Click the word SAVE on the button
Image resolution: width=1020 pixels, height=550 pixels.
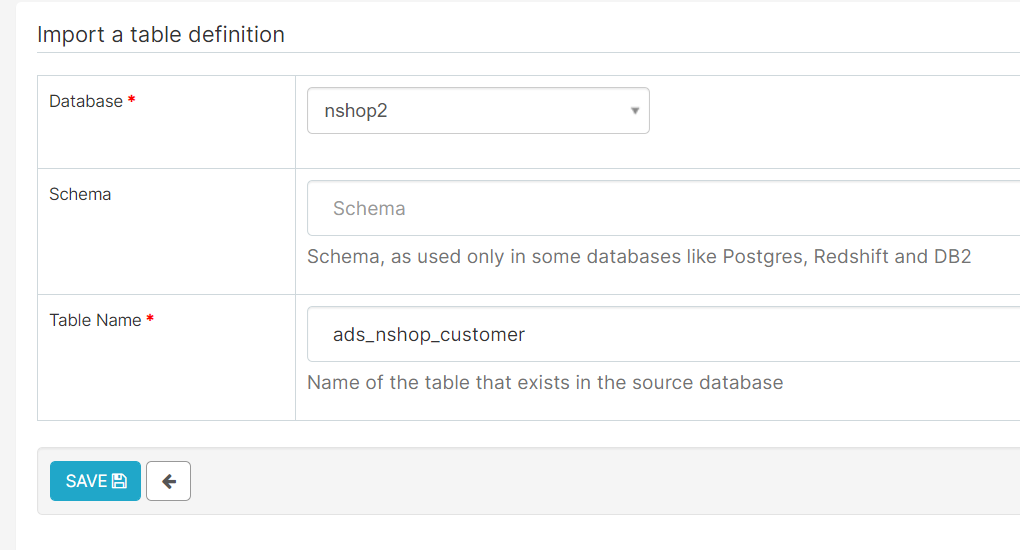pos(86,481)
